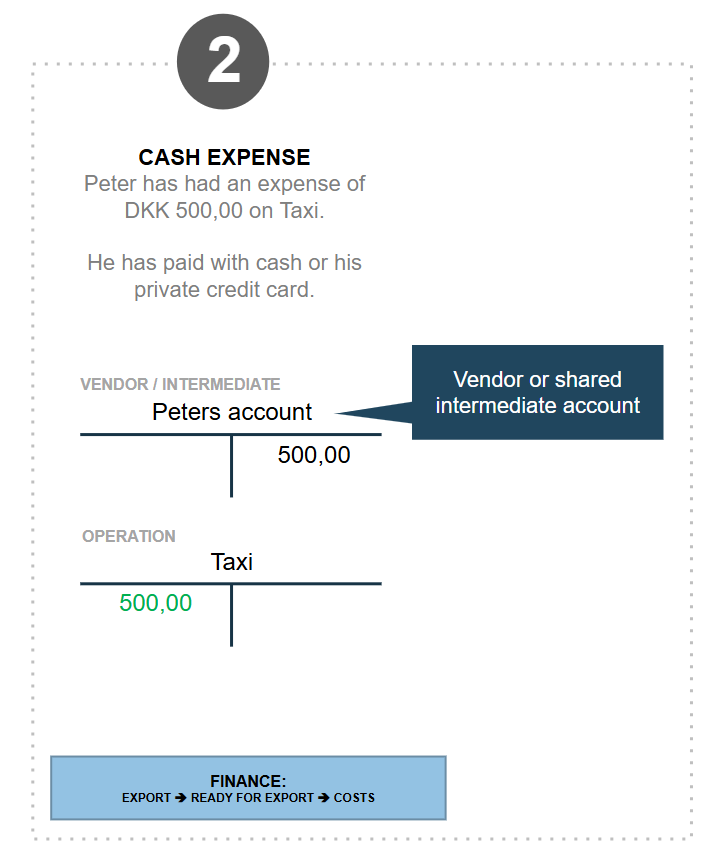This screenshot has width=728, height=857.
Task: Click the green 500,00 debit amount
Action: [156, 603]
